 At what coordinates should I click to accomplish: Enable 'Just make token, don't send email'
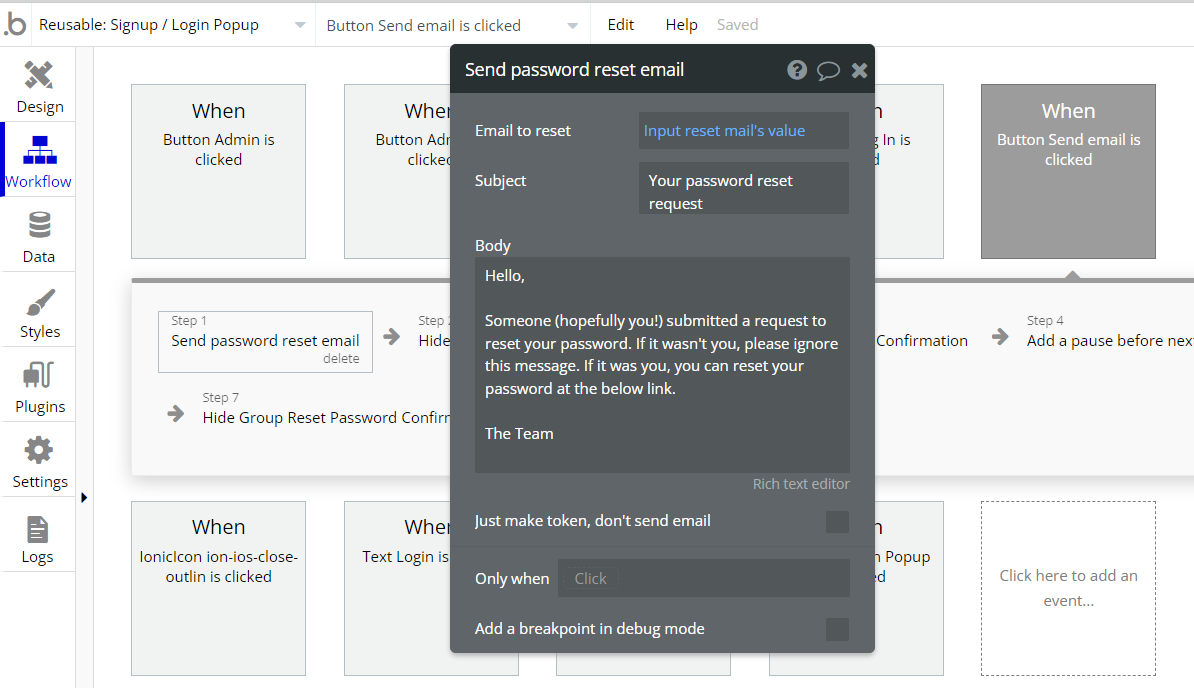point(837,521)
